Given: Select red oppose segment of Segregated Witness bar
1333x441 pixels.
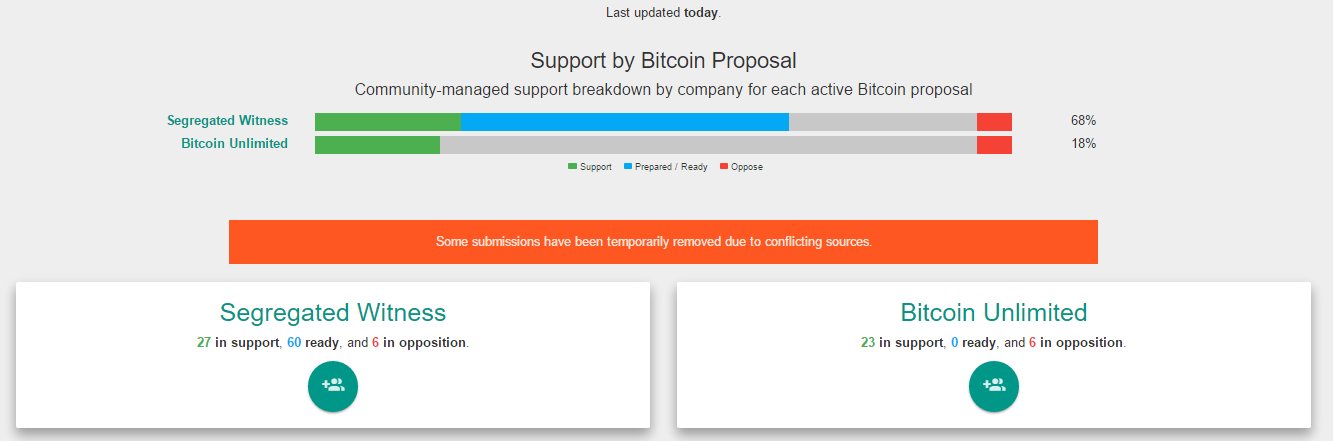Looking at the screenshot, I should pyautogui.click(x=994, y=122).
